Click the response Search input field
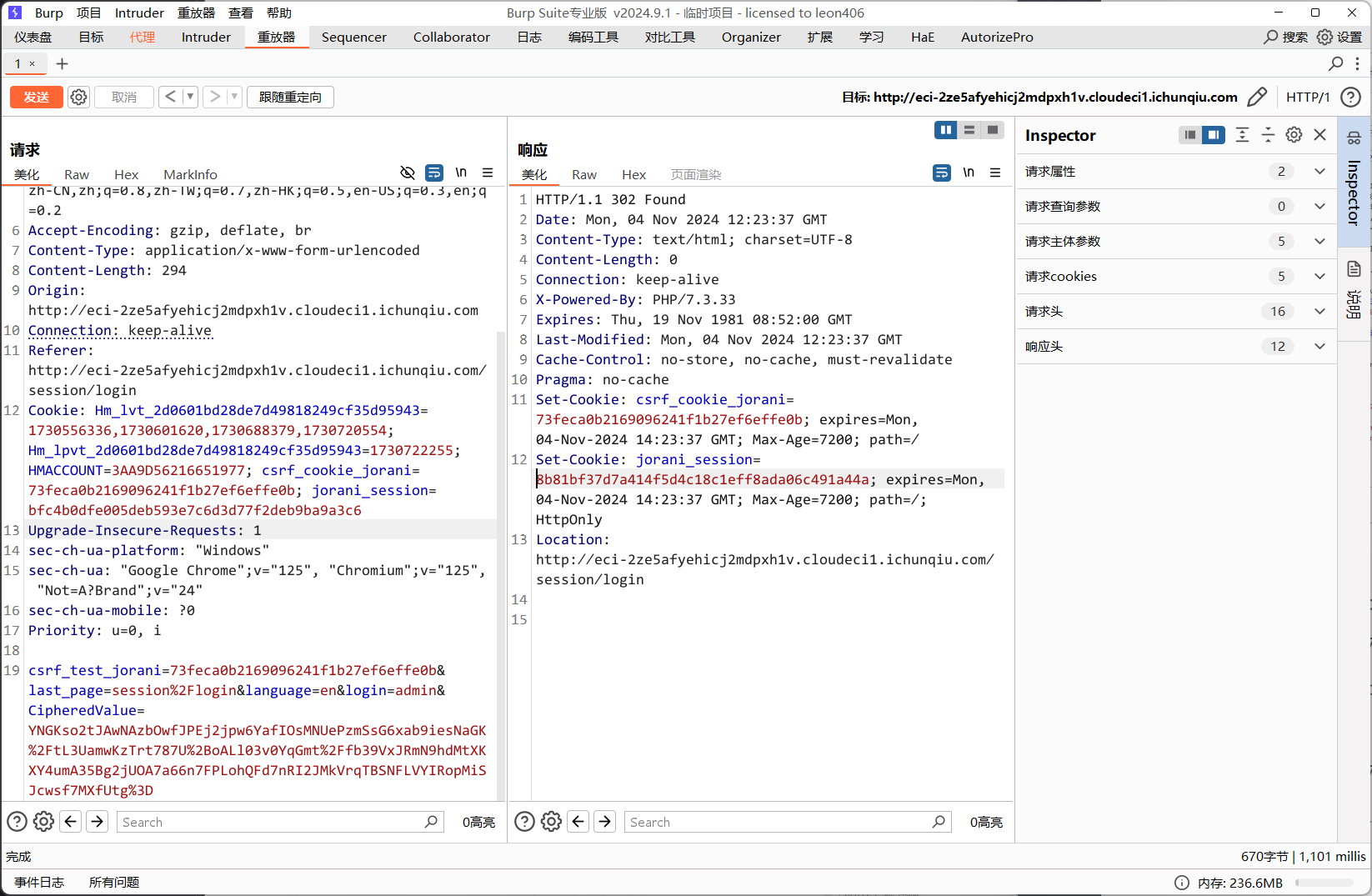 click(775, 822)
